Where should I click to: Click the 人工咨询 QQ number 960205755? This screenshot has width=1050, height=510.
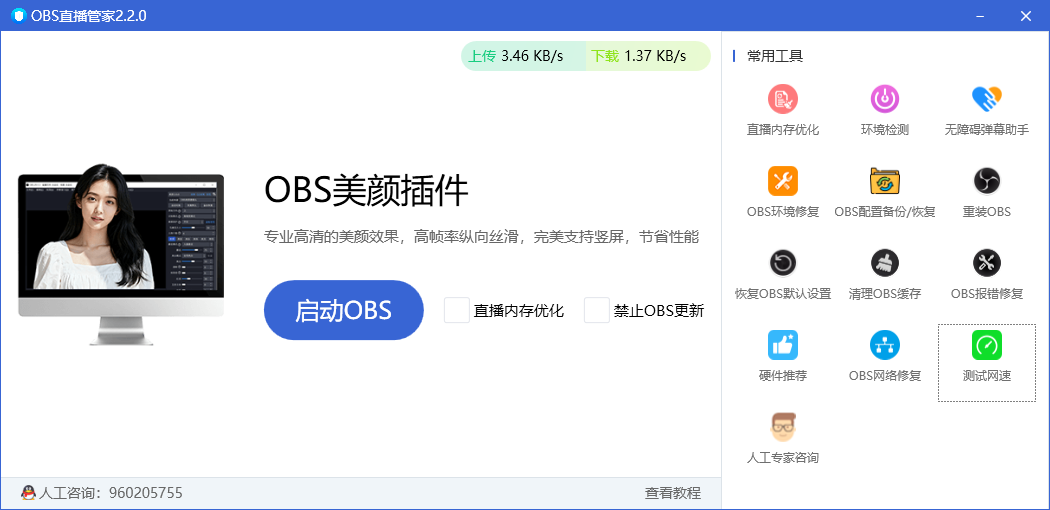pos(145,493)
